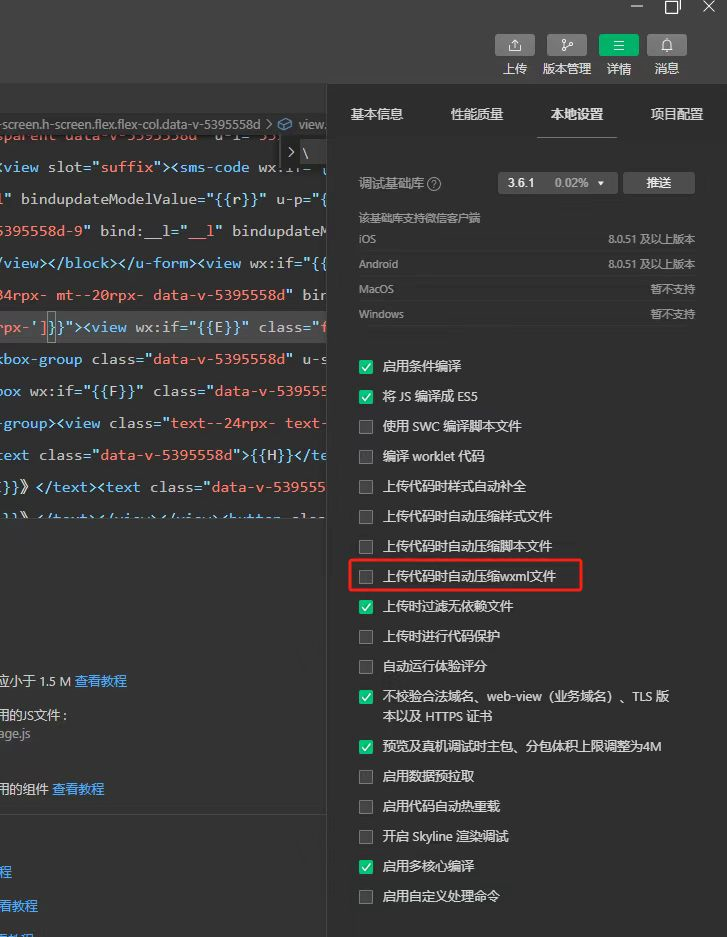The height and width of the screenshot is (937, 727).
Task: Click the cube icon in the breadcrumb
Action: tap(285, 124)
